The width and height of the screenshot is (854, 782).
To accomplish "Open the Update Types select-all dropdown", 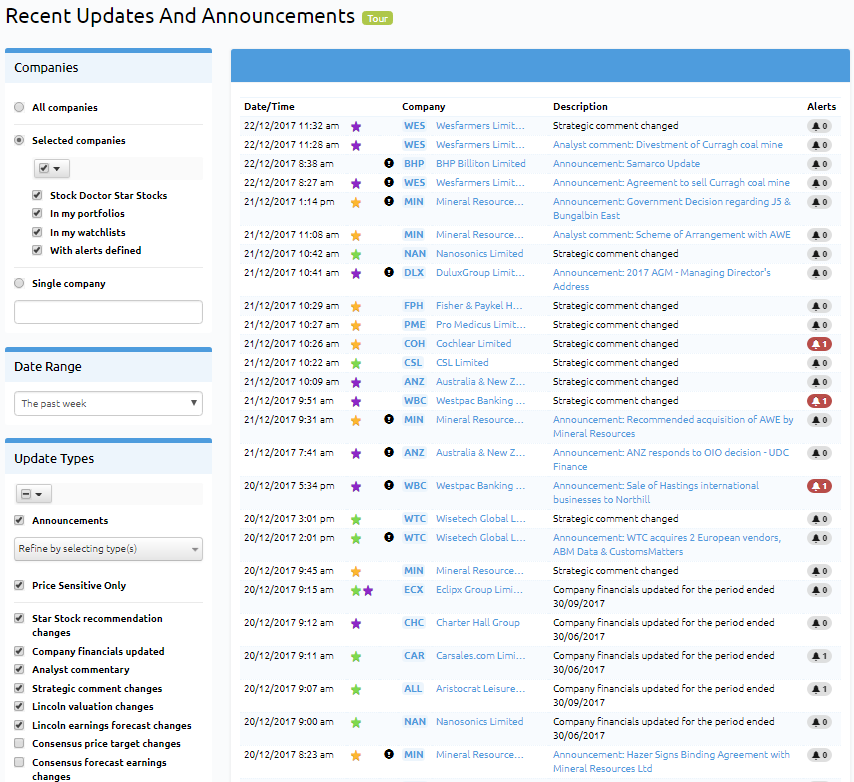I will tap(34, 494).
